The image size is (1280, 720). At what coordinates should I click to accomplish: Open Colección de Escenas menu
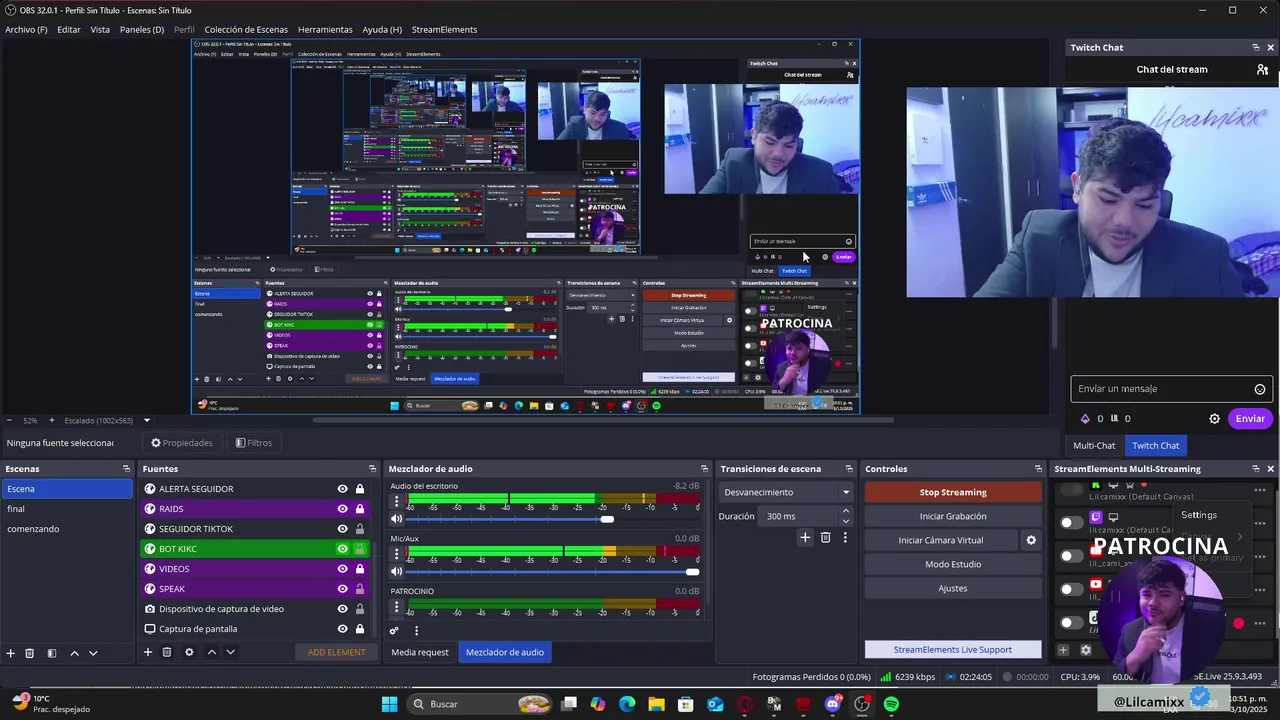pyautogui.click(x=246, y=30)
